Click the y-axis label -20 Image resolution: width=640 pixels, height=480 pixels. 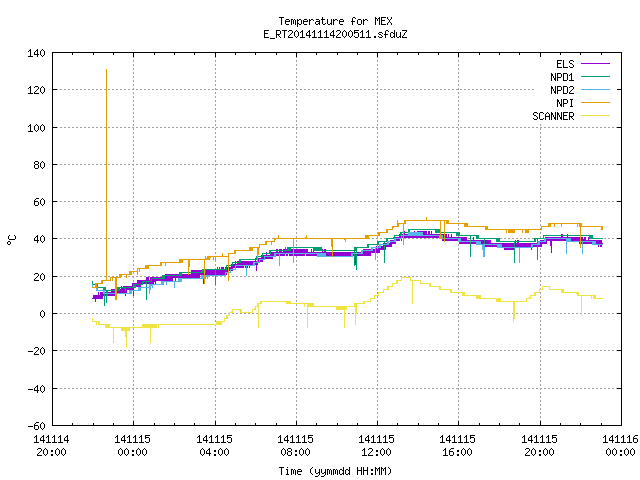point(36,351)
